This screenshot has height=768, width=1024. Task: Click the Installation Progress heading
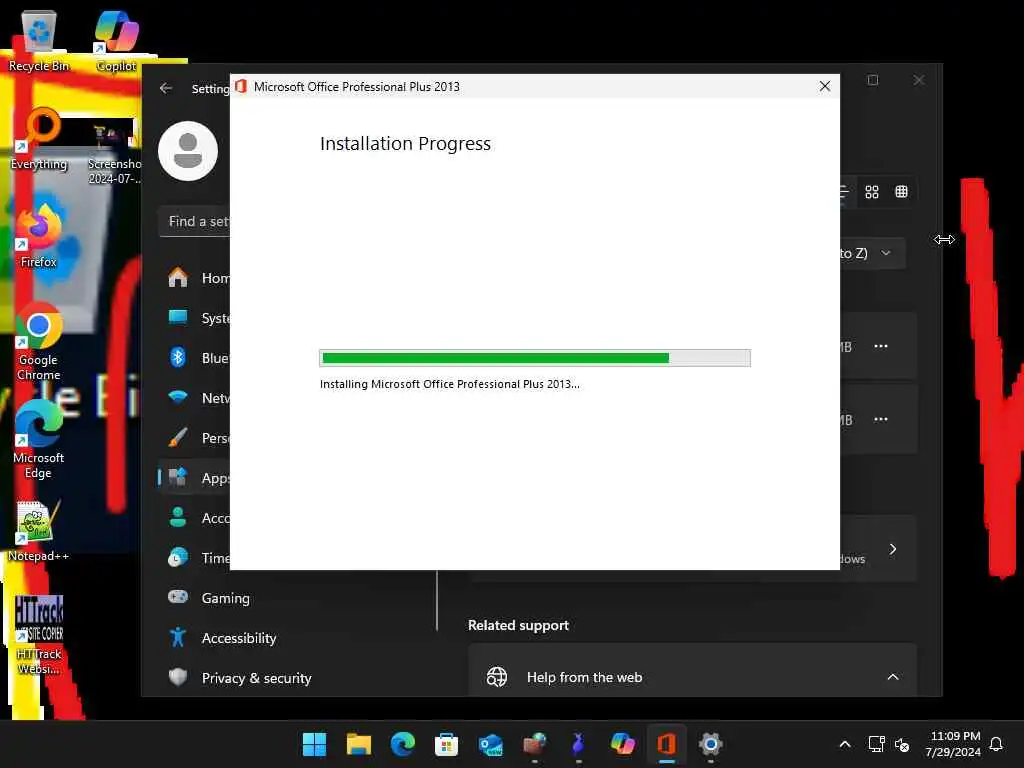tap(405, 144)
